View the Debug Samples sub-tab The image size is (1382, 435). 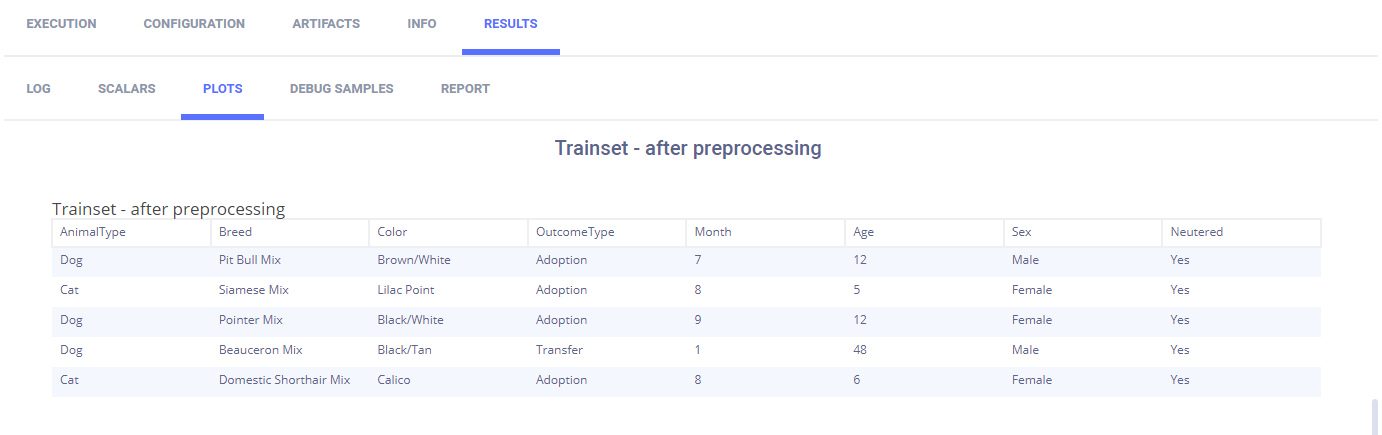(342, 89)
